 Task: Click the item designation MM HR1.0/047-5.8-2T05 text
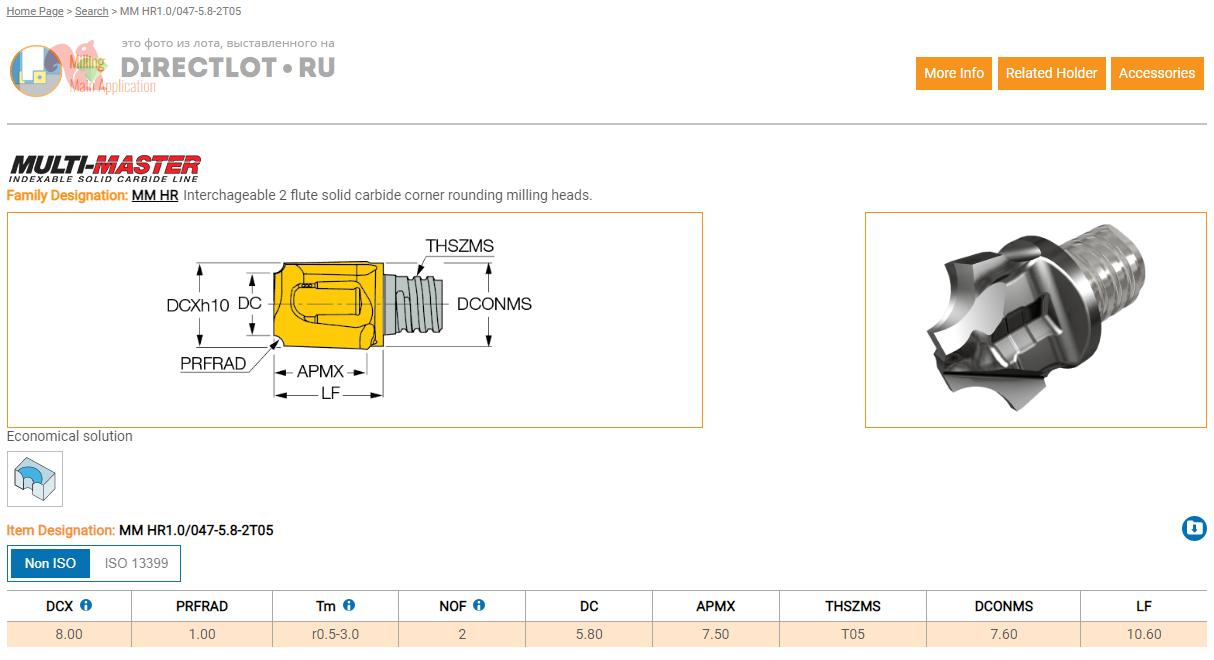pyautogui.click(x=196, y=530)
